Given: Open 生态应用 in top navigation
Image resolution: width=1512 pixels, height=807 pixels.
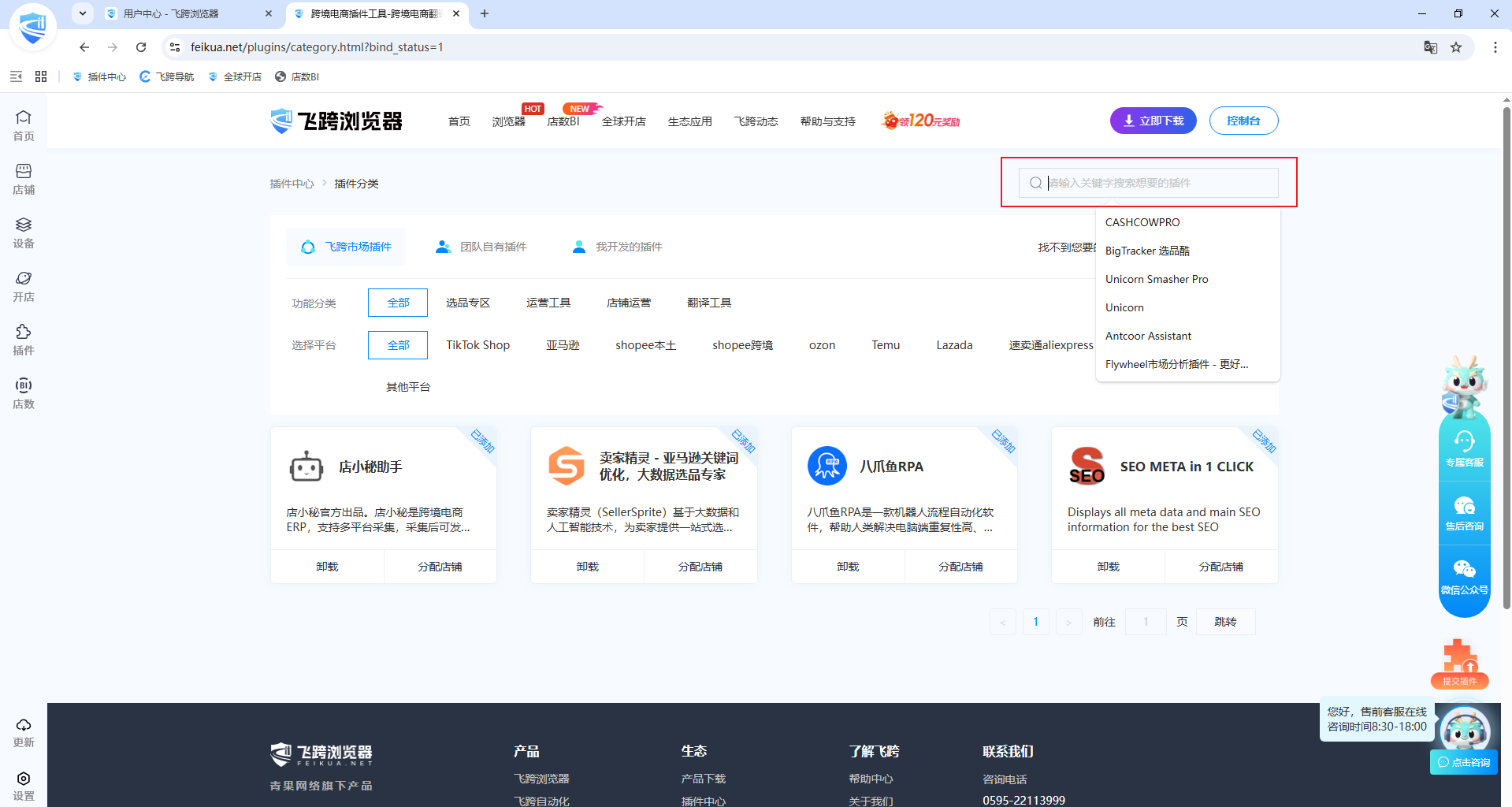Looking at the screenshot, I should 690,121.
